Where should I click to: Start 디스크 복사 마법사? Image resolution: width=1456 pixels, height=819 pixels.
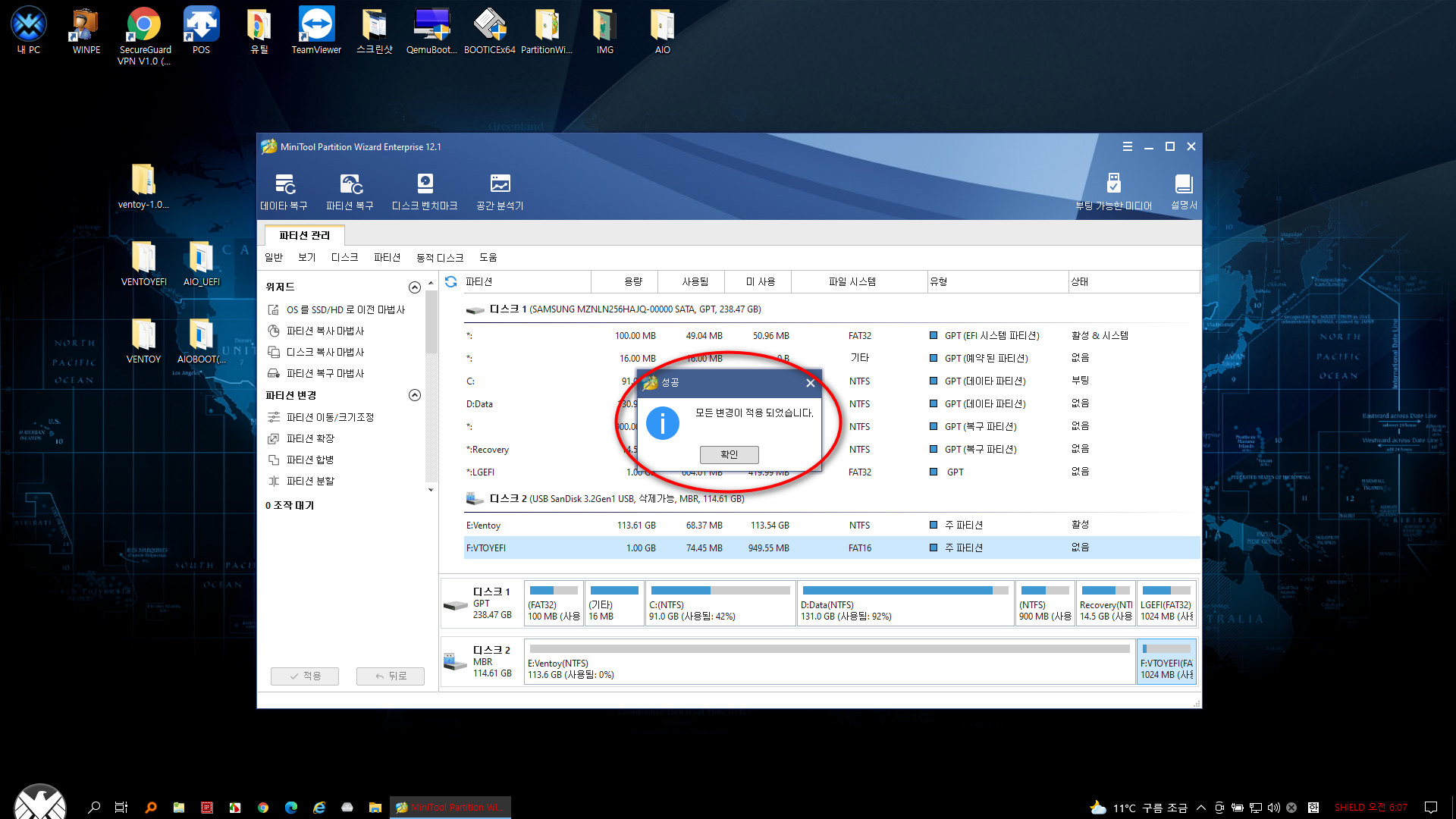coord(316,352)
